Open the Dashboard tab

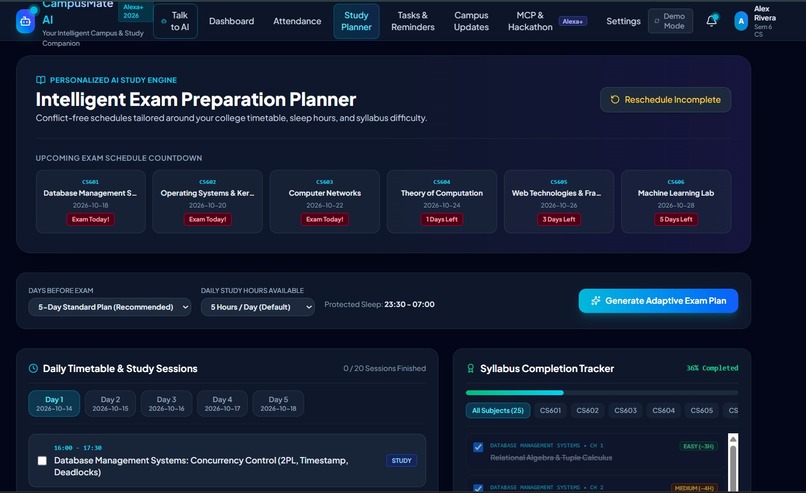(x=231, y=21)
